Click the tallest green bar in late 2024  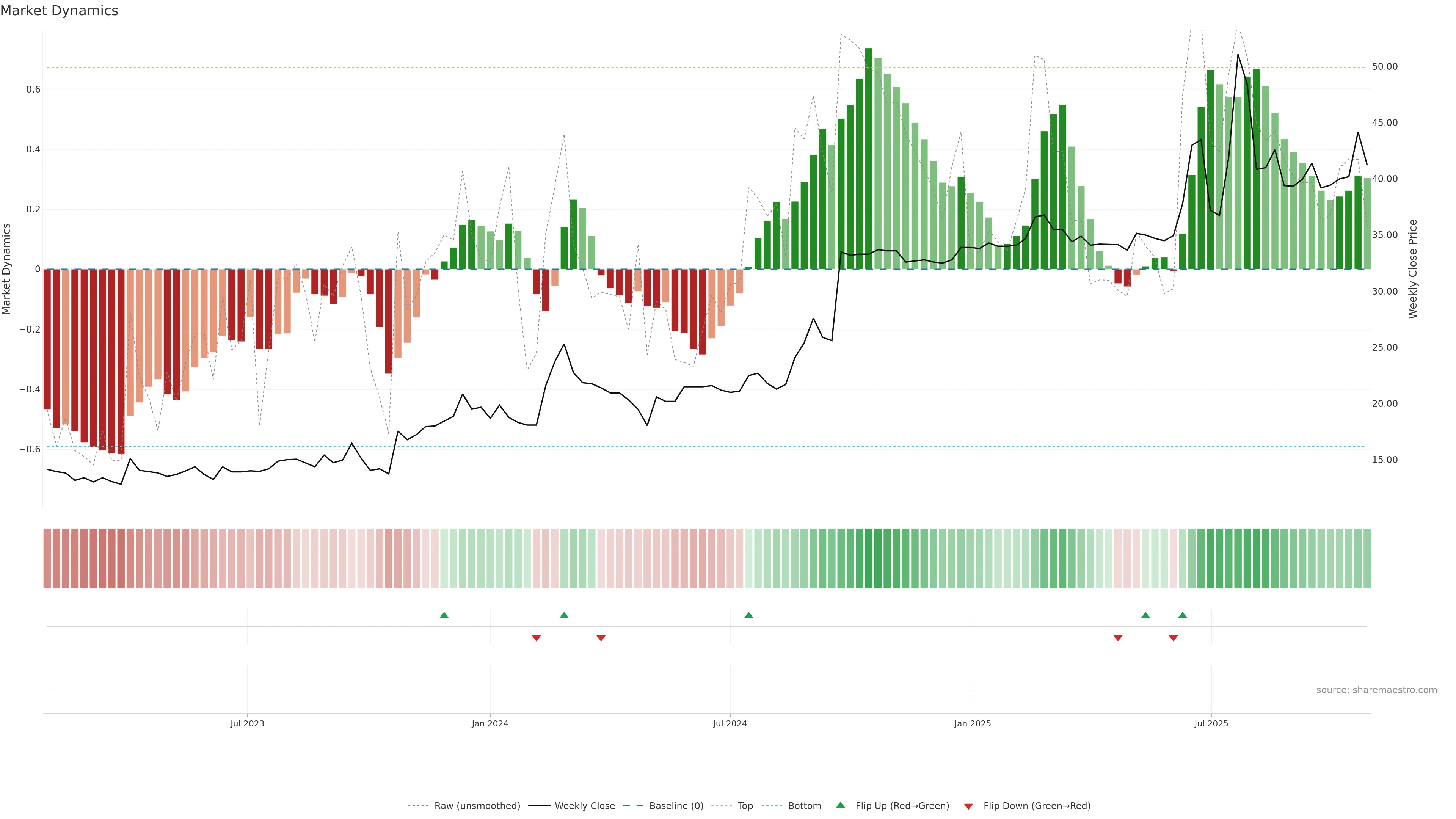point(869,158)
